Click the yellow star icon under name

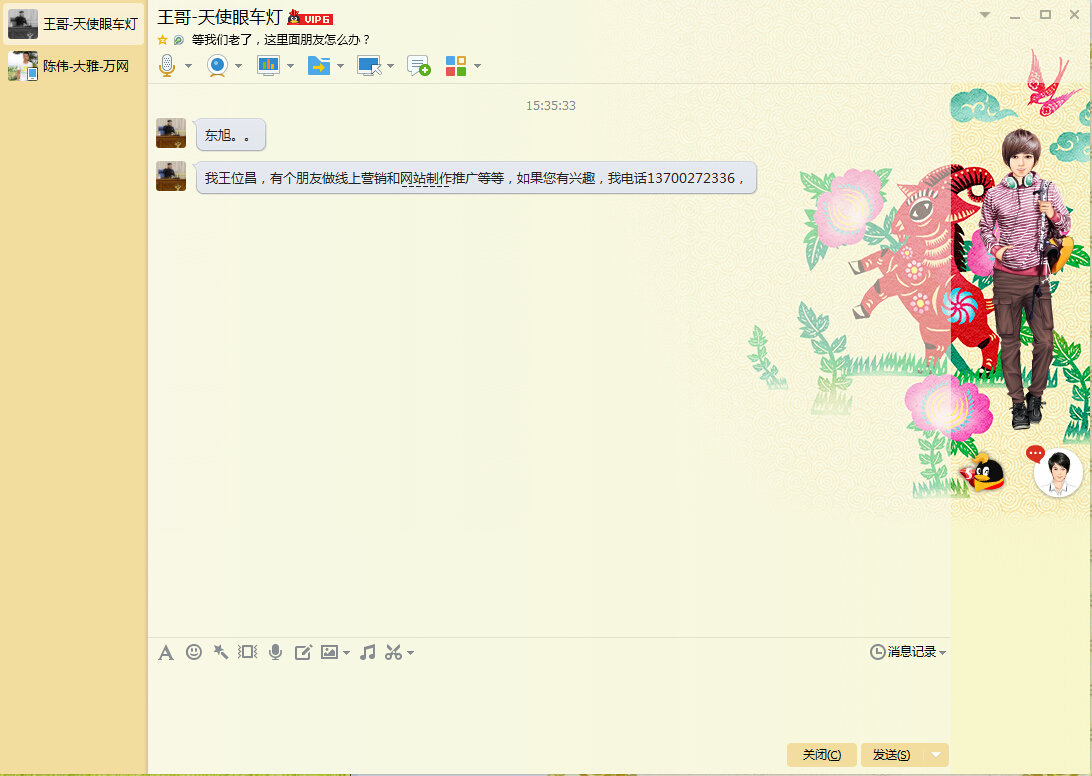(162, 40)
